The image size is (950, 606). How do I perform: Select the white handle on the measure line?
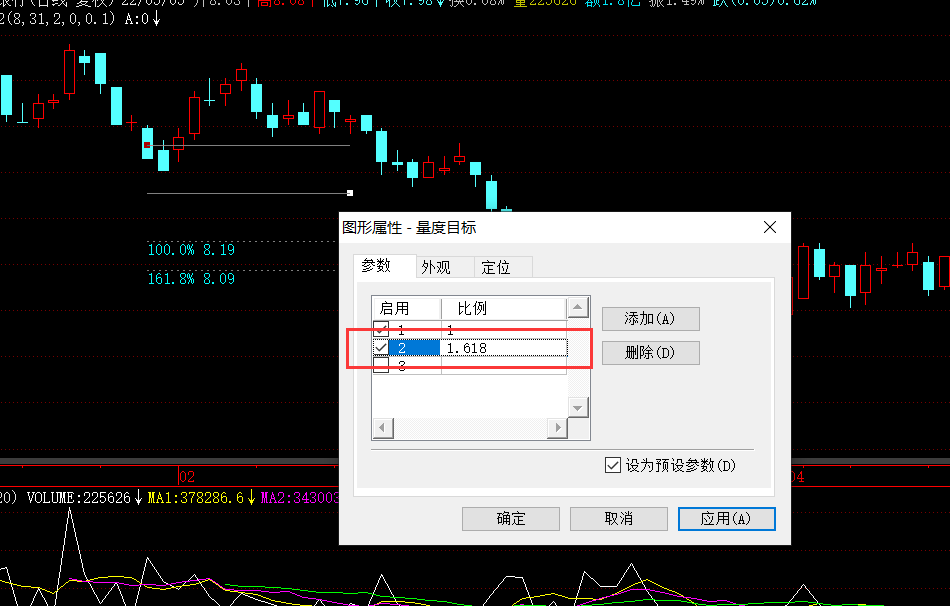click(x=350, y=193)
